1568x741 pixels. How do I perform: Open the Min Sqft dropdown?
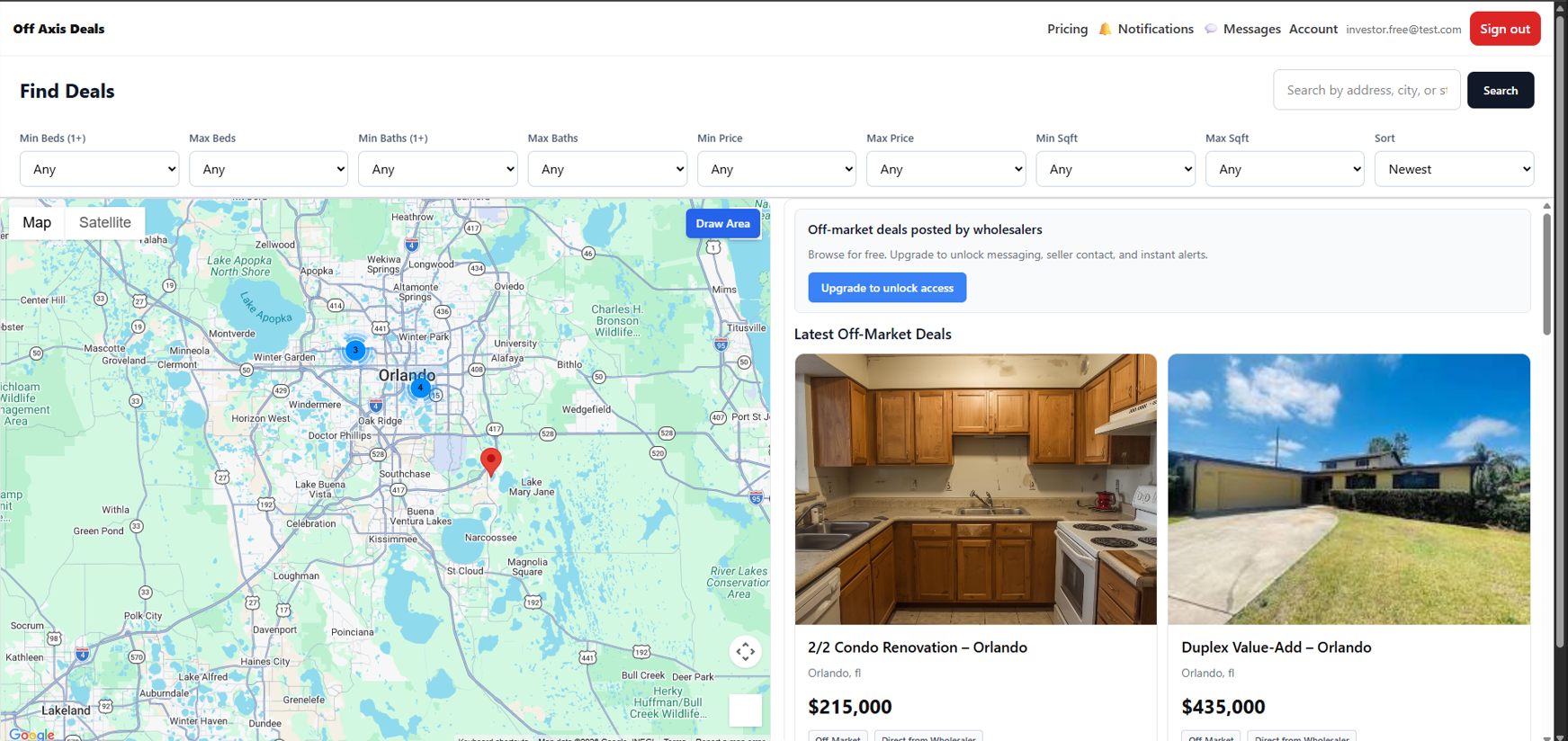tap(1116, 169)
